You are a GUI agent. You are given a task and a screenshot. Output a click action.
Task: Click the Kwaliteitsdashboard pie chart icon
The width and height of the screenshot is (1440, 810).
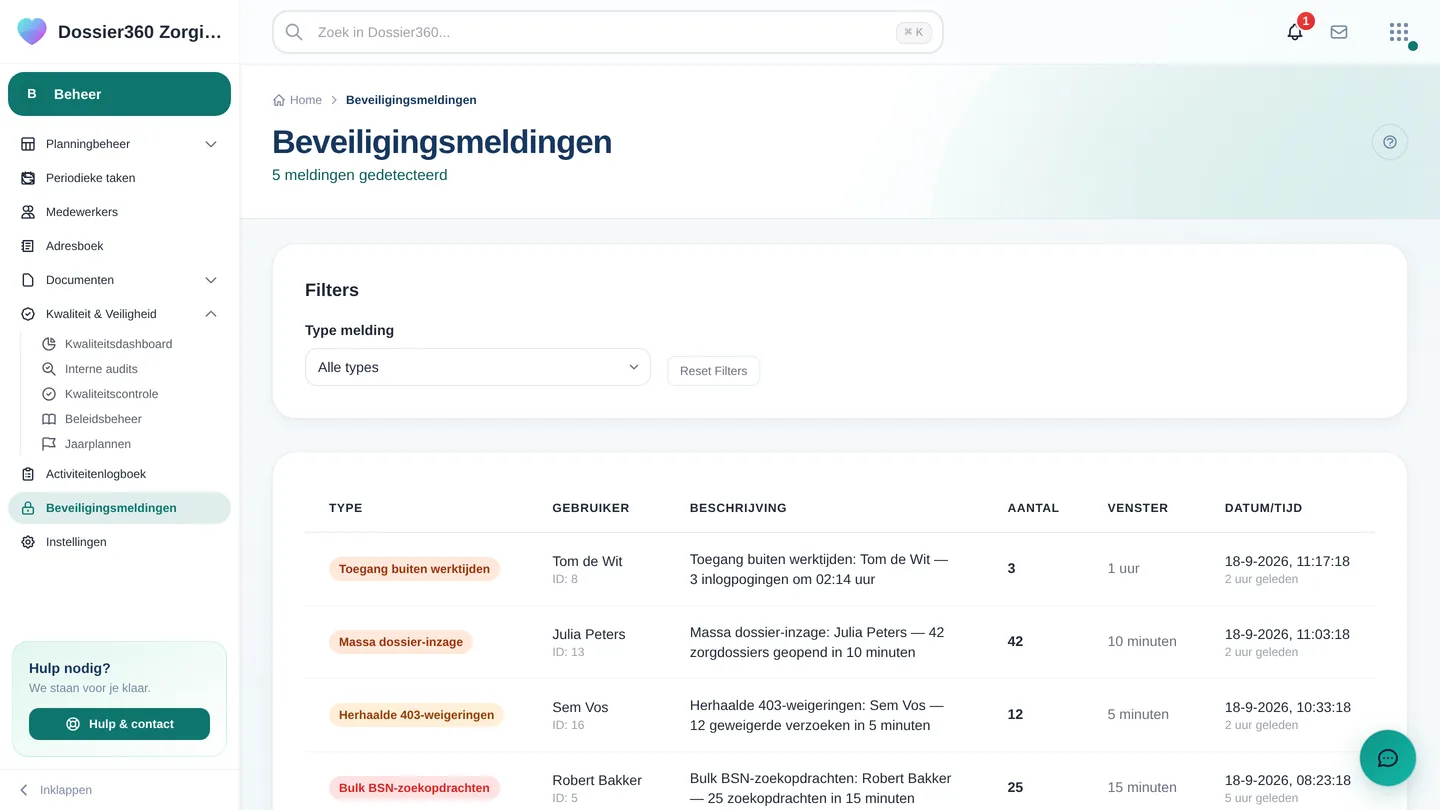49,344
